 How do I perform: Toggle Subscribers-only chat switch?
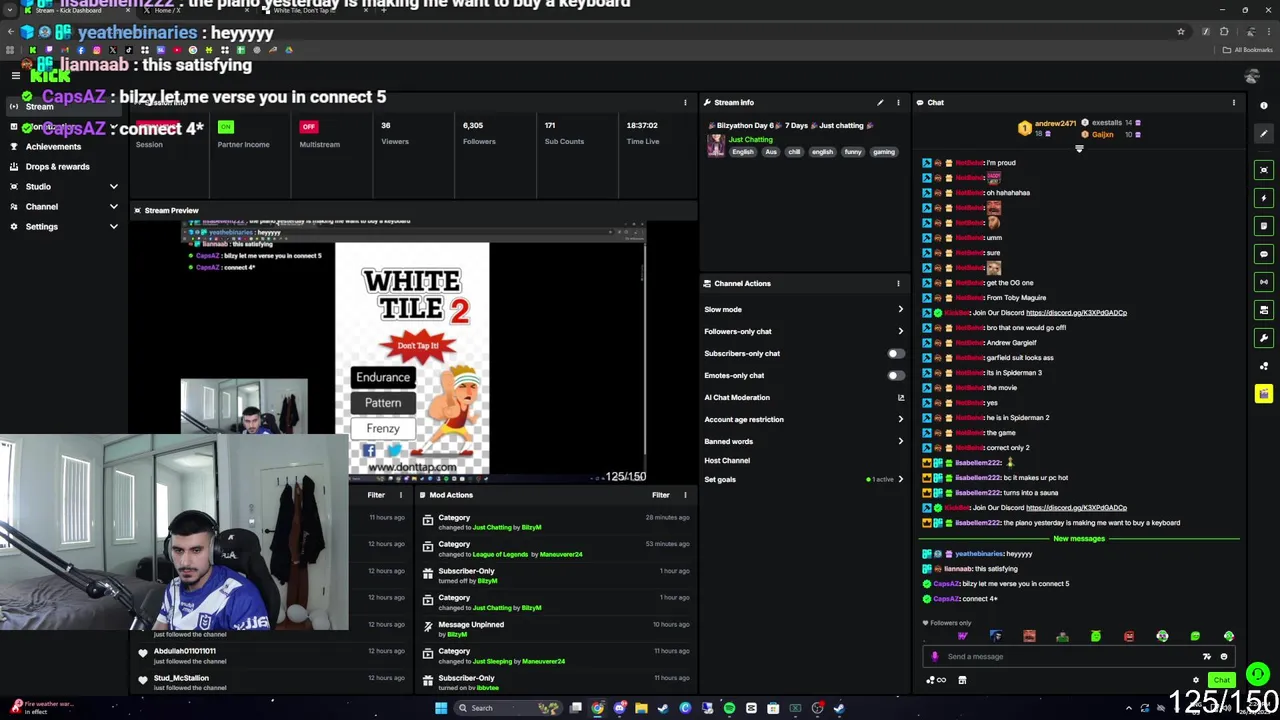[896, 353]
